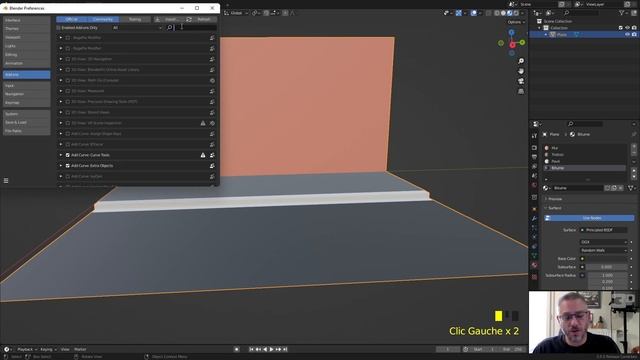Viewport: 640px width, 360px height.
Task: Enable Add Curve: IvyGen add-on checkbox
Action: 68,176
